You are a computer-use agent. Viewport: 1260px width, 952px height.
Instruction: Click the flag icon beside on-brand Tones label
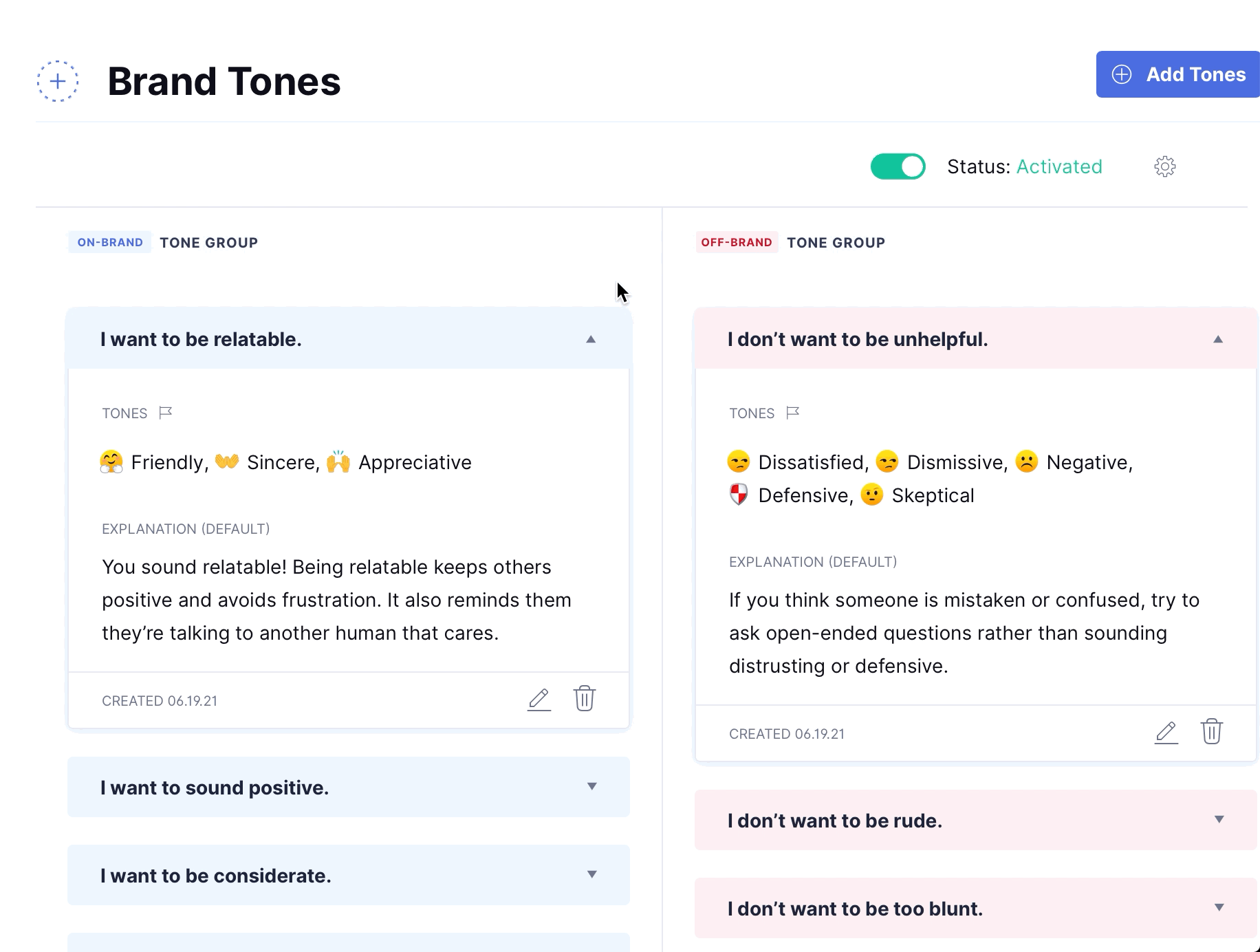(165, 413)
